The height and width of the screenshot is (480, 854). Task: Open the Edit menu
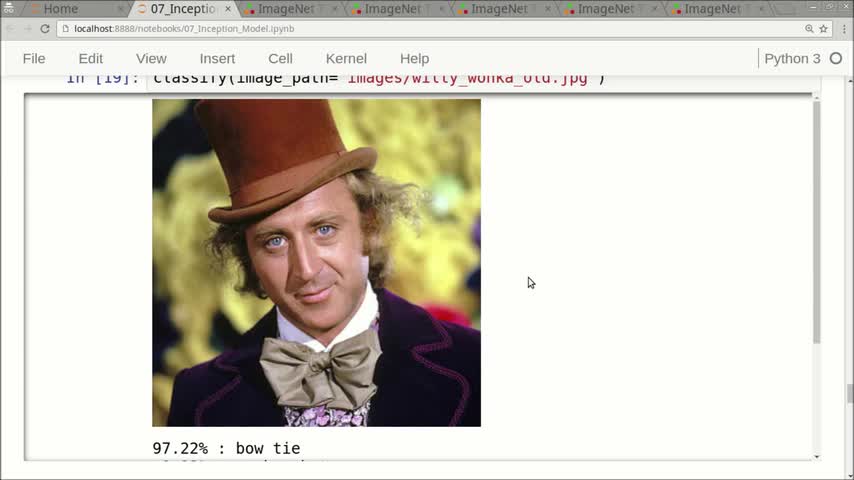pos(90,58)
